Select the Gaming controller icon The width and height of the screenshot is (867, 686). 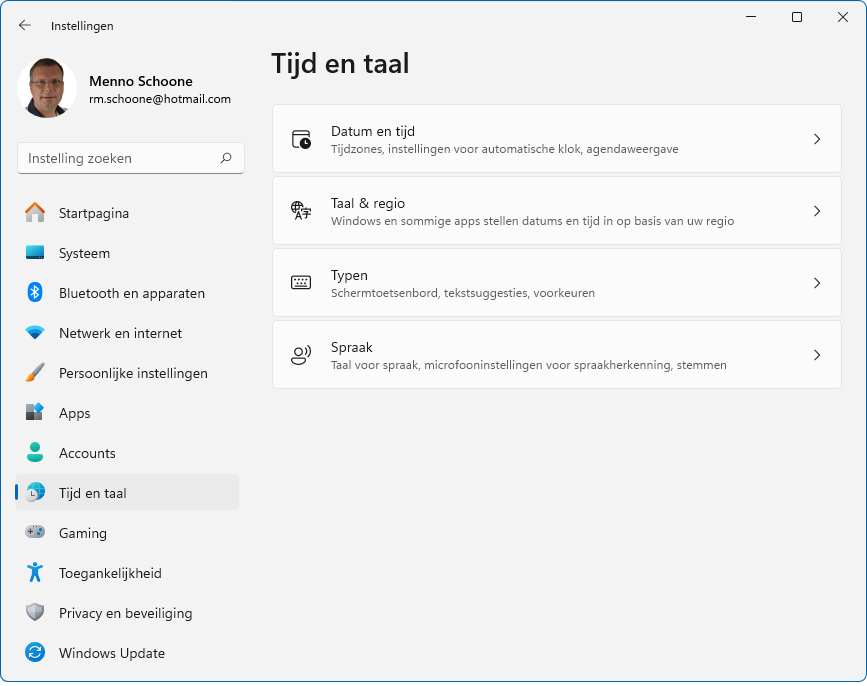point(35,532)
